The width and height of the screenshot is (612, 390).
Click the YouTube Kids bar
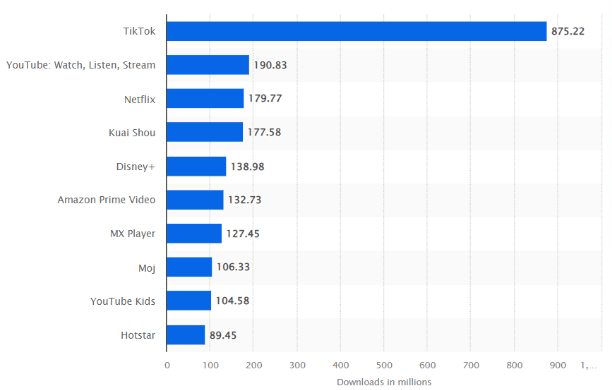189,301
